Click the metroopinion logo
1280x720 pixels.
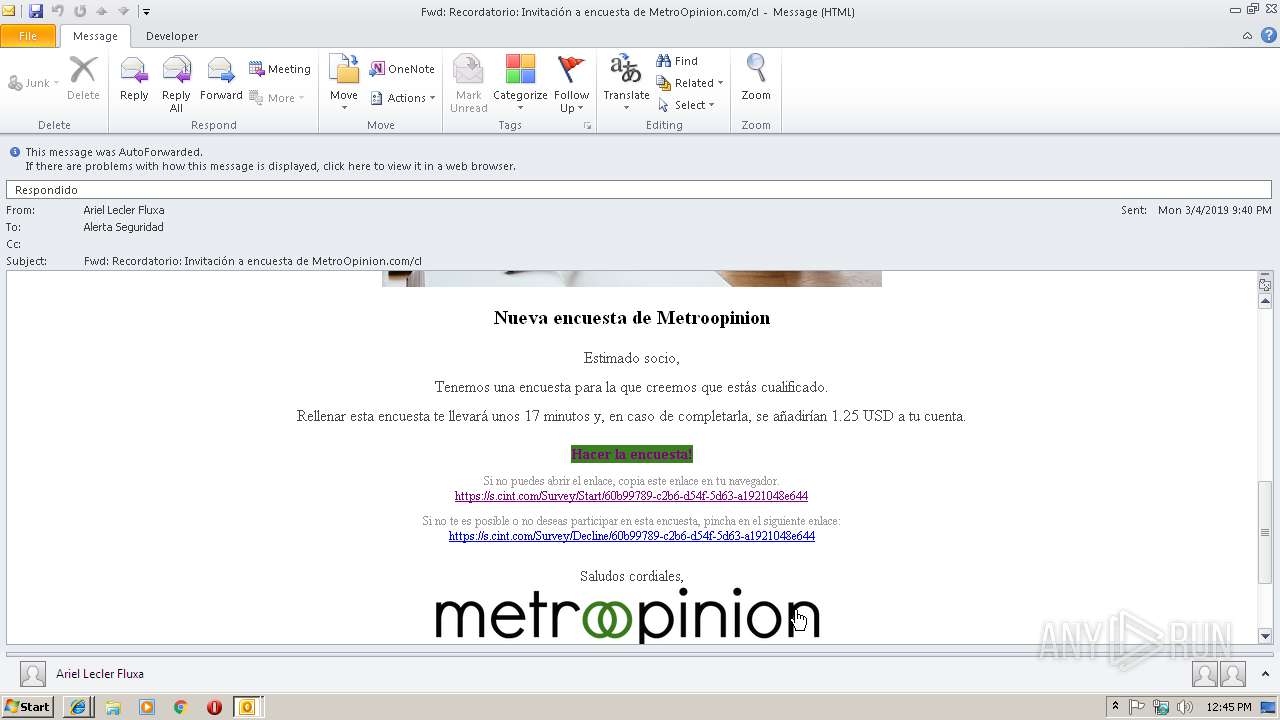coord(627,614)
